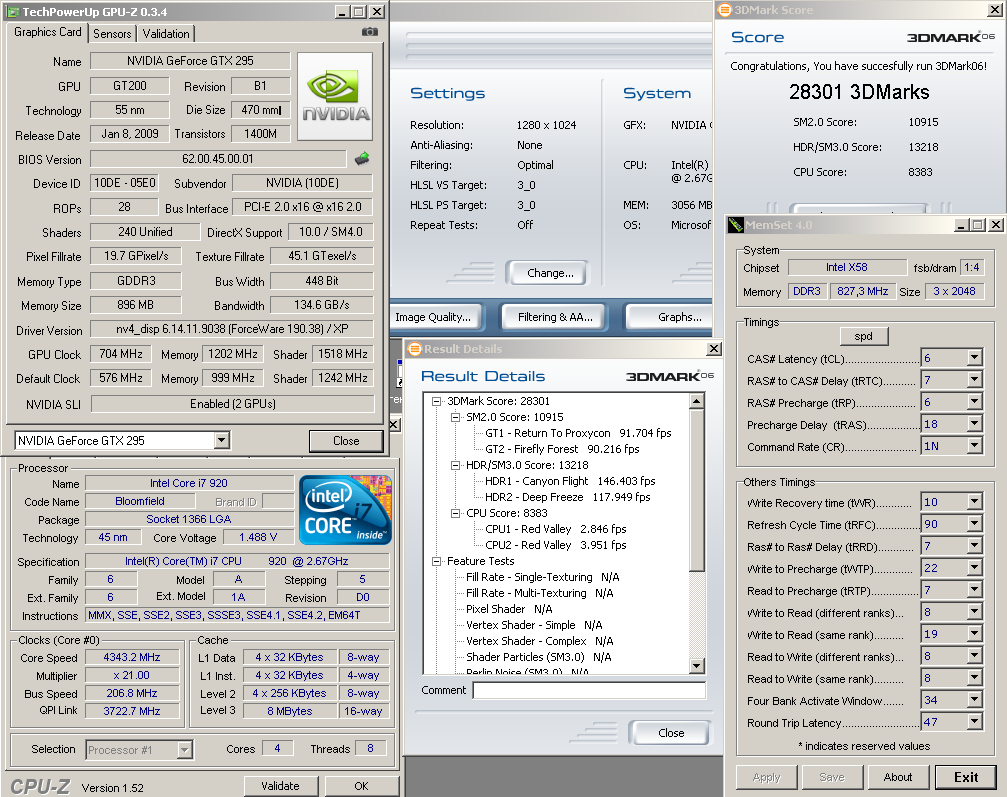Image resolution: width=1007 pixels, height=797 pixels.
Task: Select GT2 - Firefly Forest row
Action: point(562,450)
